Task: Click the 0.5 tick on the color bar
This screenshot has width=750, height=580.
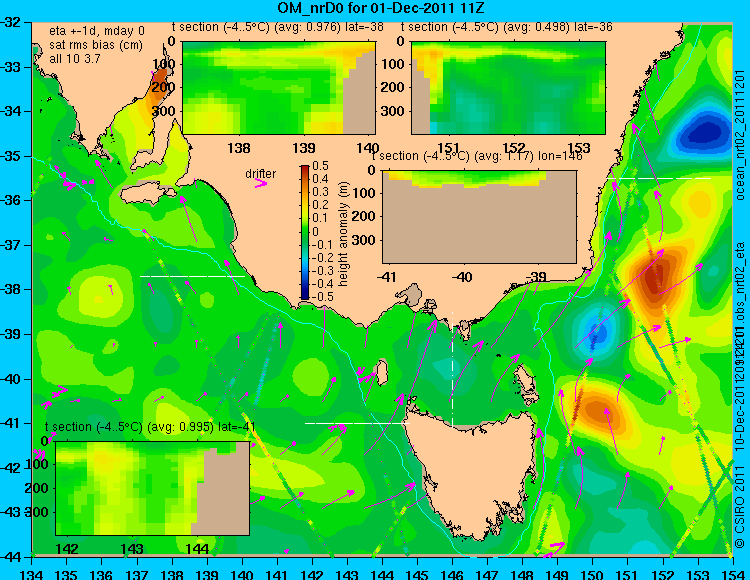Action: coord(320,166)
